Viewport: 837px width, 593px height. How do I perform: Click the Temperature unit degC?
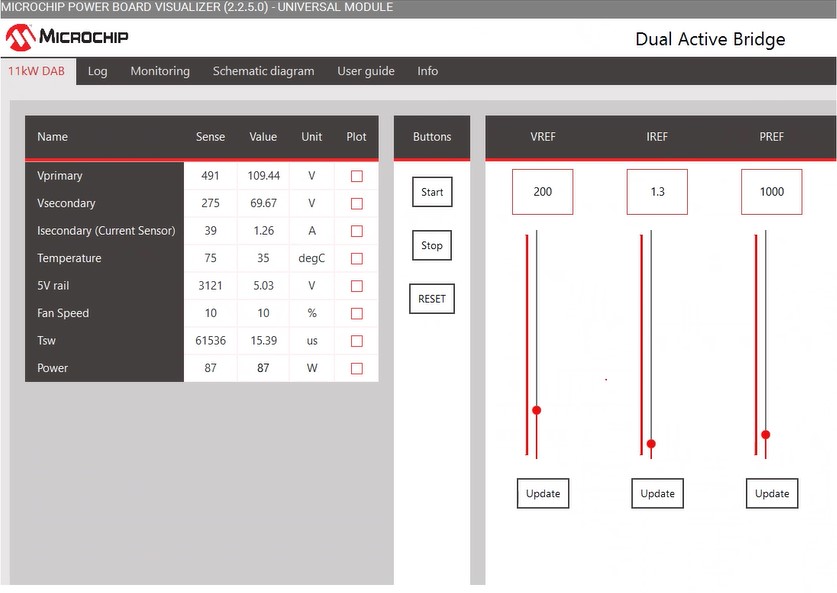click(312, 258)
